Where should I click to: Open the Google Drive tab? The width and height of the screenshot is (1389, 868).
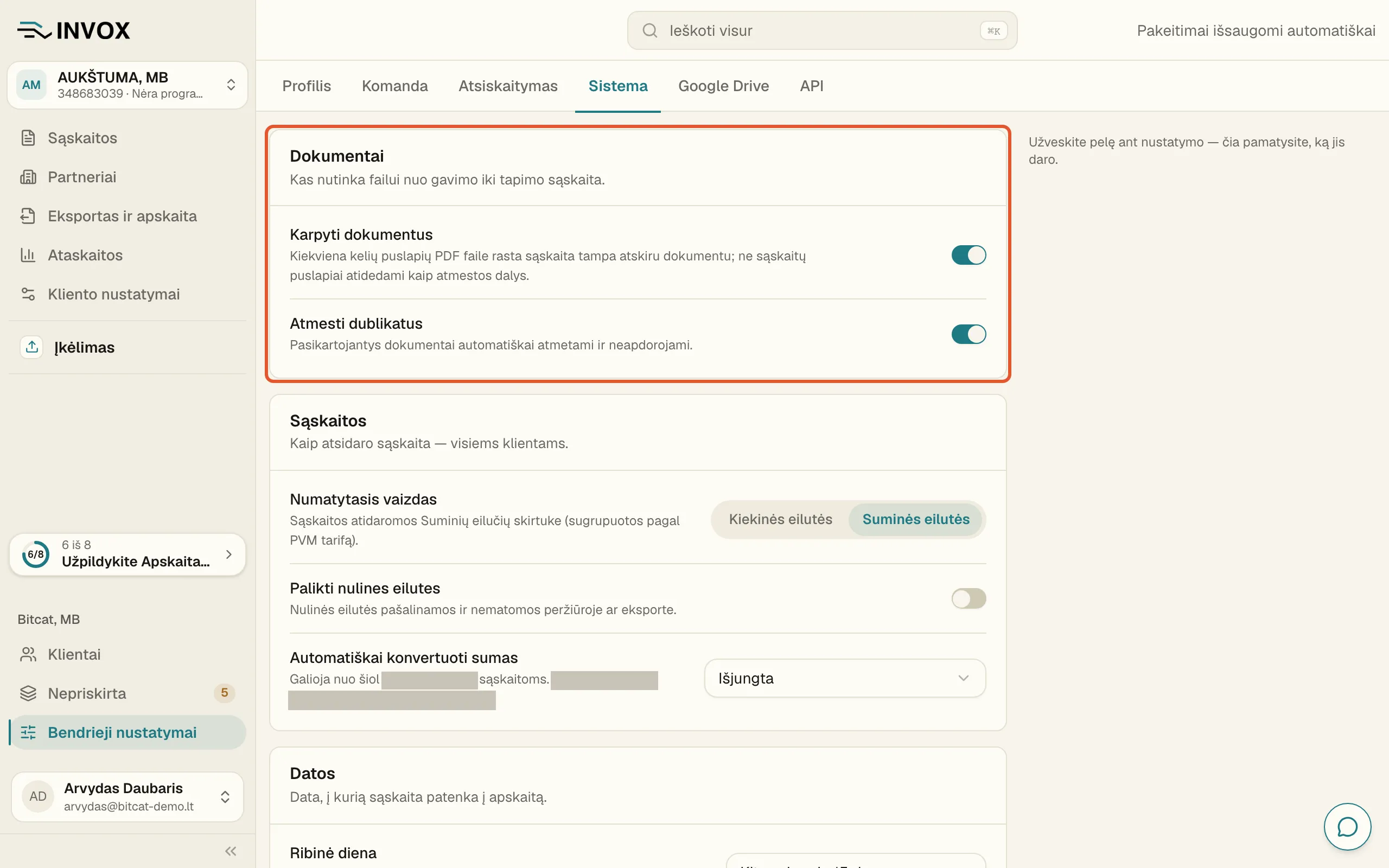click(723, 86)
